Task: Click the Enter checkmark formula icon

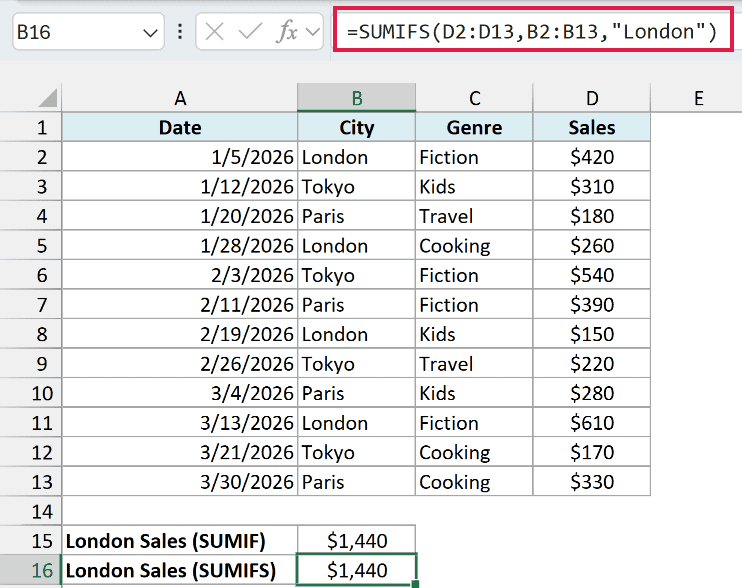Action: 250,32
